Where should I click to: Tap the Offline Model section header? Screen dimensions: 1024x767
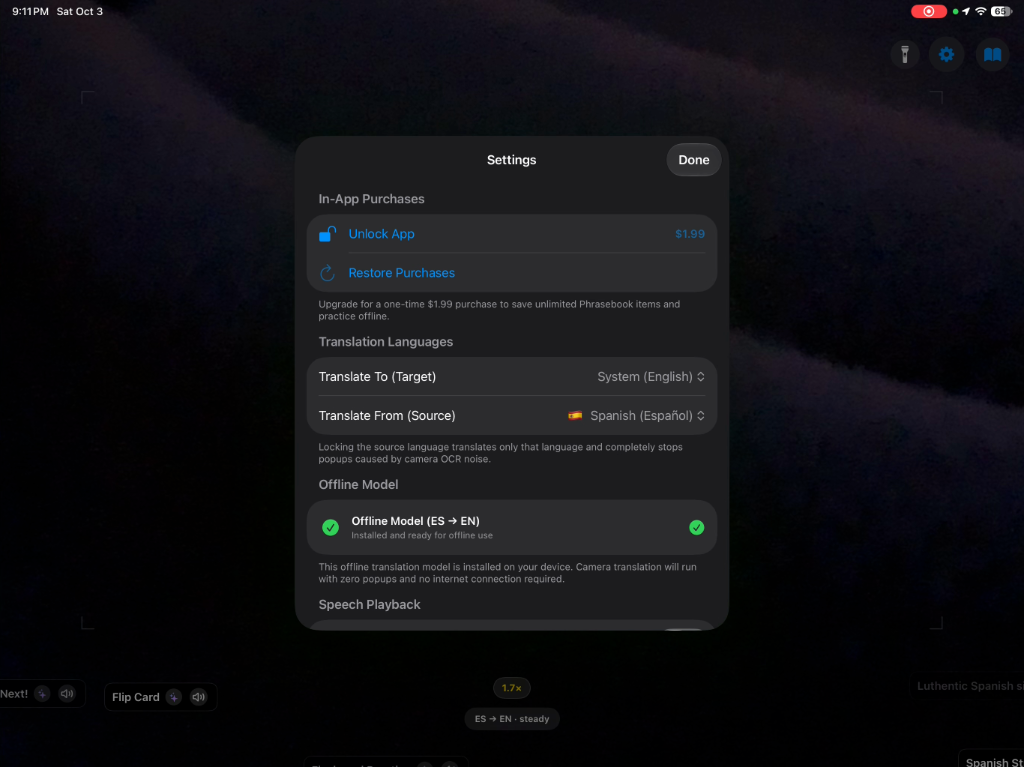(x=359, y=485)
